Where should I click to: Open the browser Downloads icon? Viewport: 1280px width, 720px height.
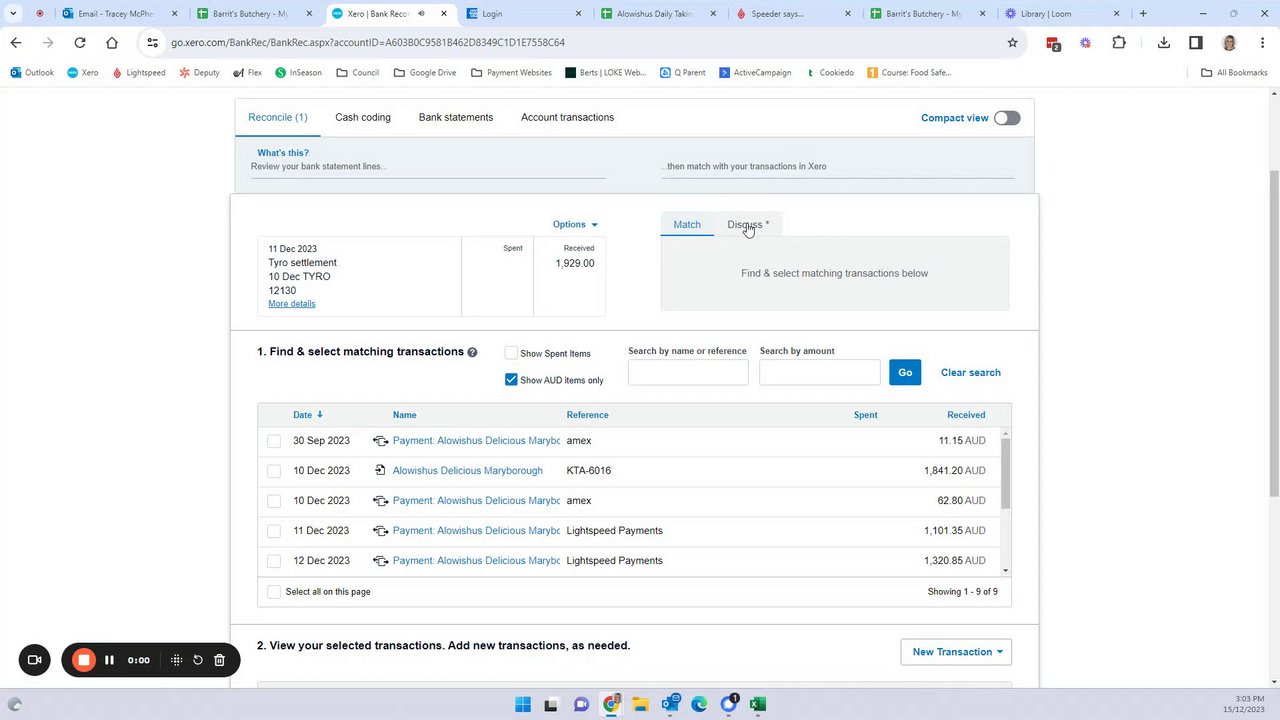1164,43
